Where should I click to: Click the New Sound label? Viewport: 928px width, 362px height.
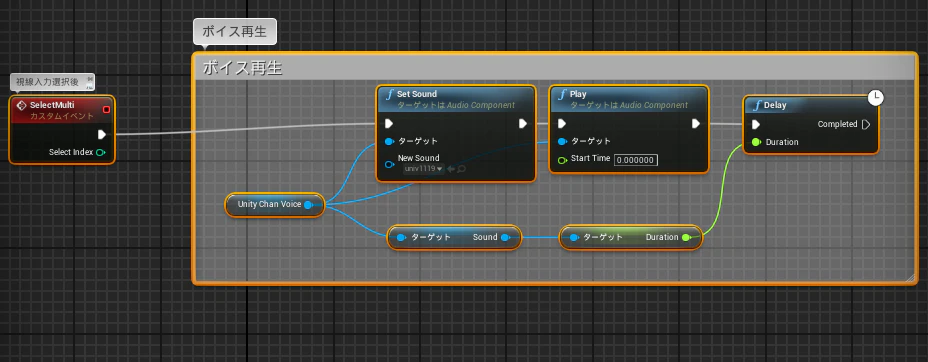pos(418,158)
